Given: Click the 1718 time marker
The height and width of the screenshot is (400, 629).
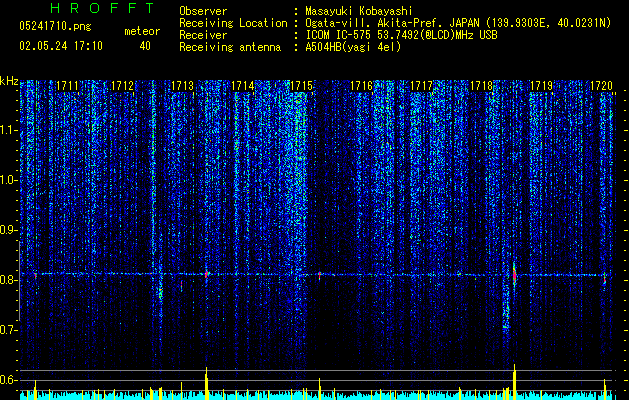Looking at the screenshot, I should tap(481, 85).
